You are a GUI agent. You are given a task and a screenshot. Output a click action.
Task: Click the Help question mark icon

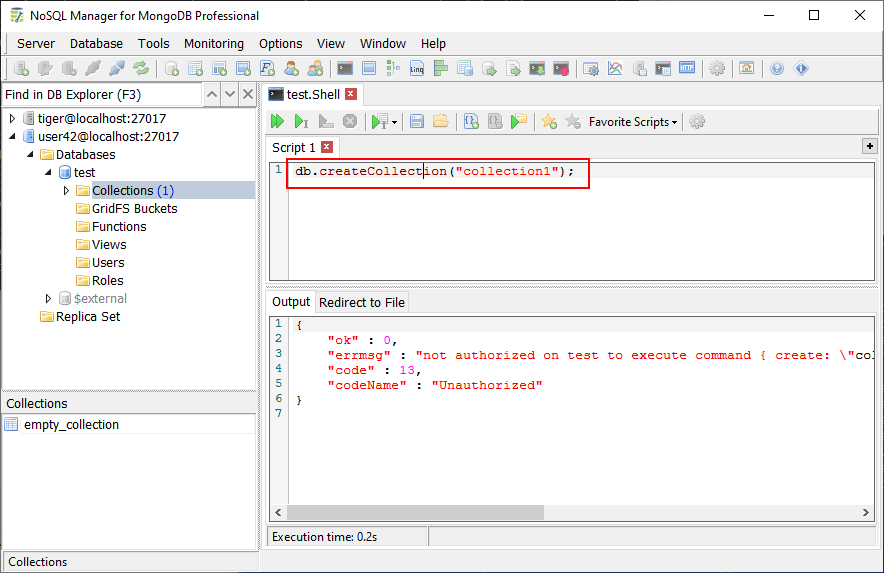tap(777, 69)
